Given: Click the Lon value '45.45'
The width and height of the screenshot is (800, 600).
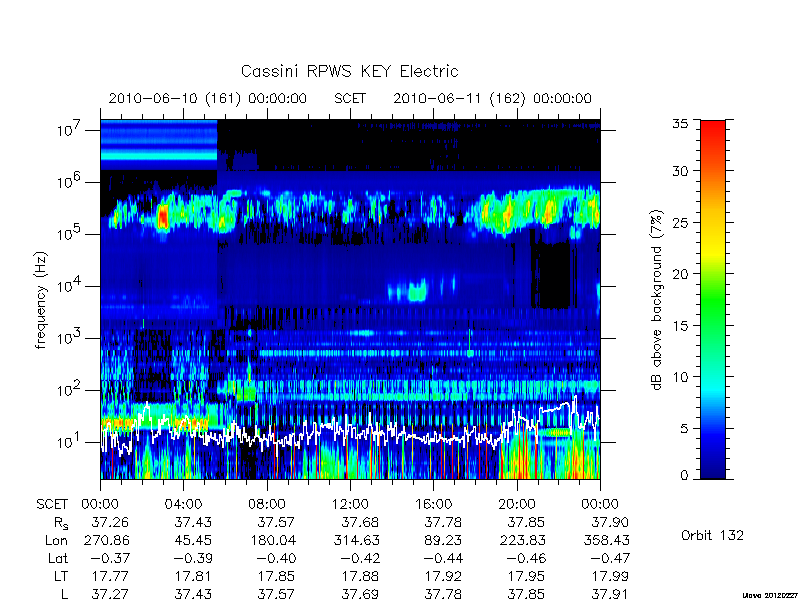Looking at the screenshot, I should (x=193, y=540).
